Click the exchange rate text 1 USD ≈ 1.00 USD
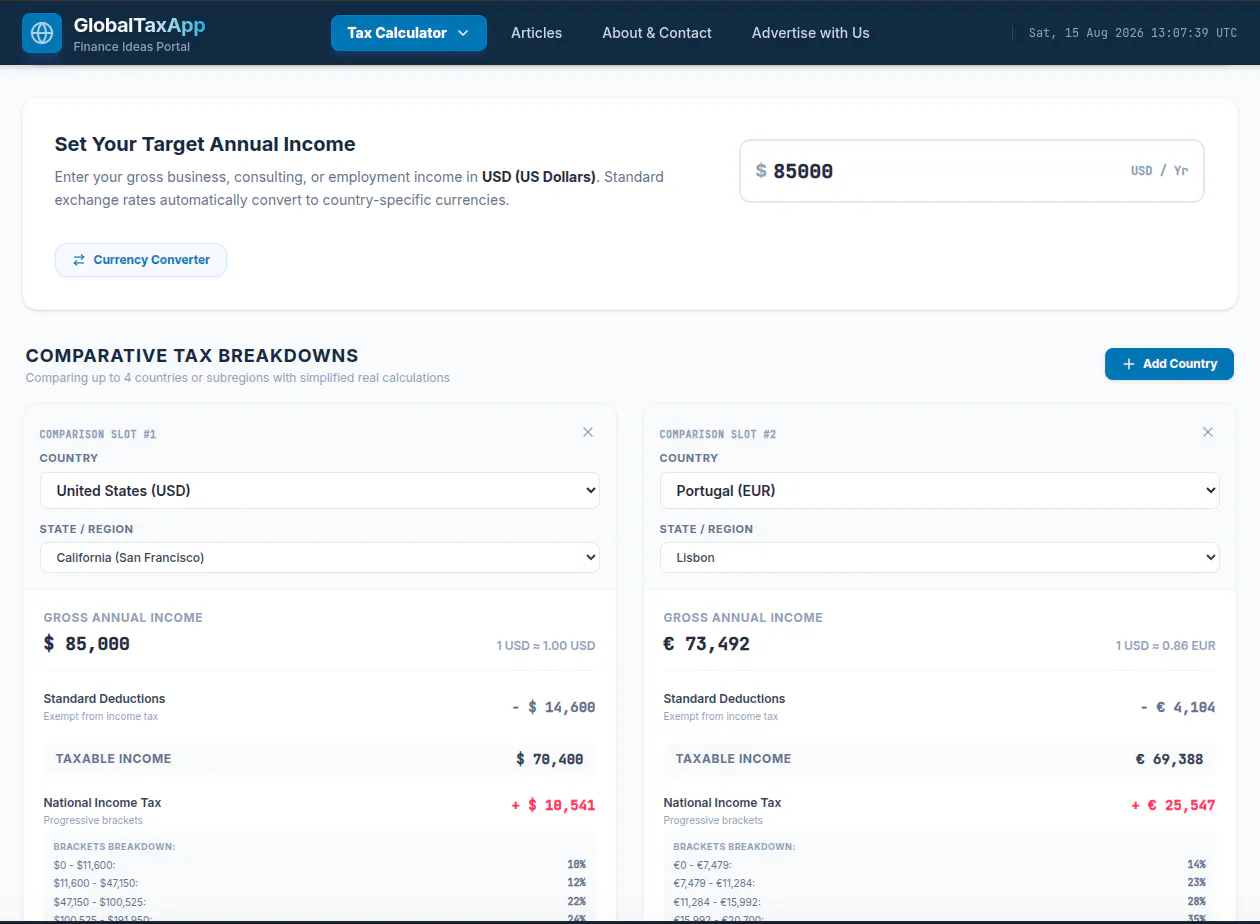This screenshot has width=1260, height=924. pyautogui.click(x=546, y=646)
